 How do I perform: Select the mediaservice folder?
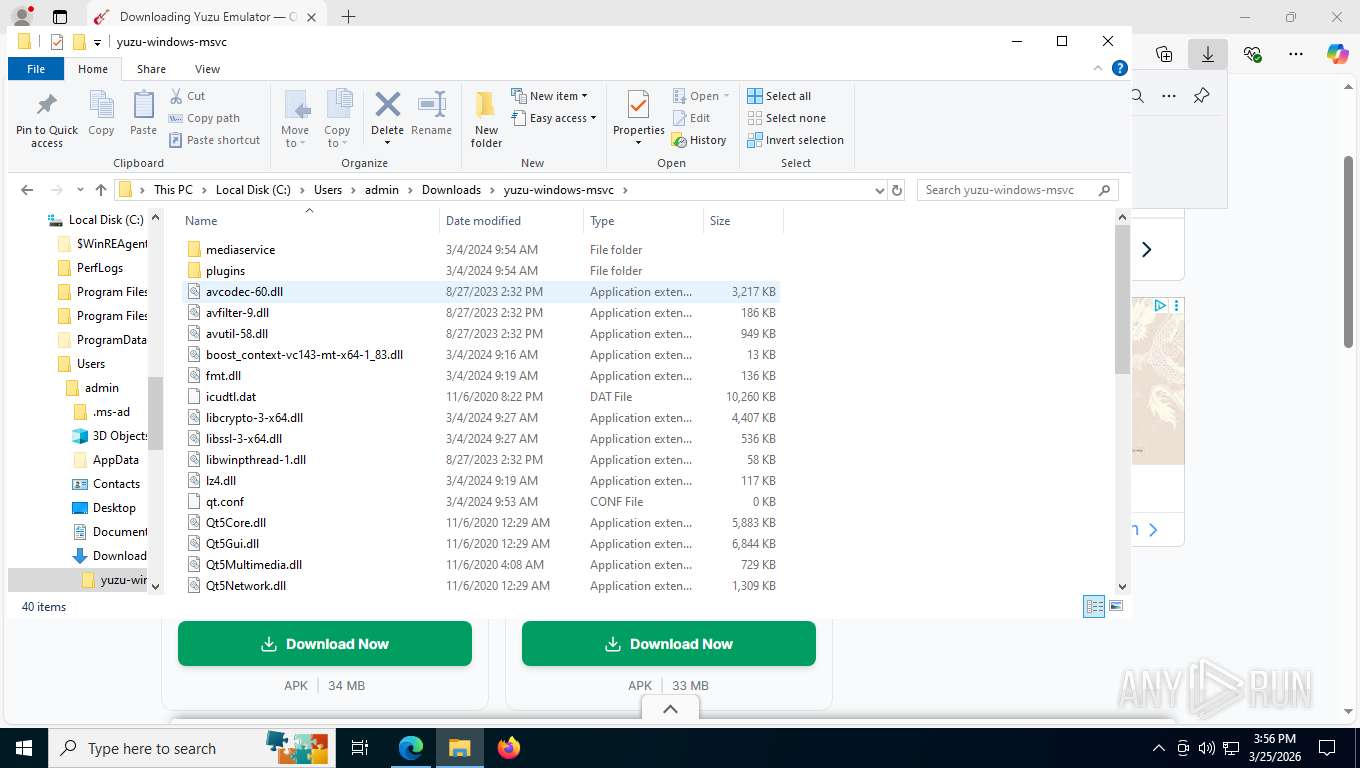(479, 250)
